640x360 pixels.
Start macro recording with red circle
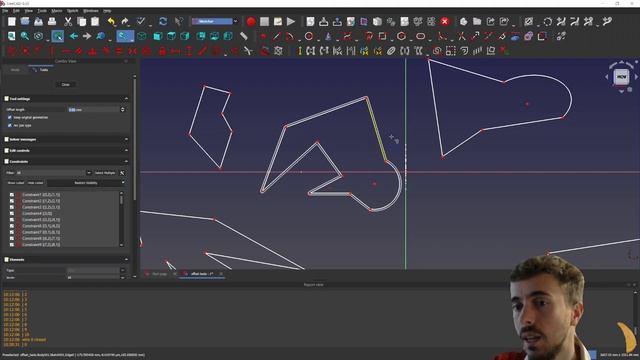(251, 22)
